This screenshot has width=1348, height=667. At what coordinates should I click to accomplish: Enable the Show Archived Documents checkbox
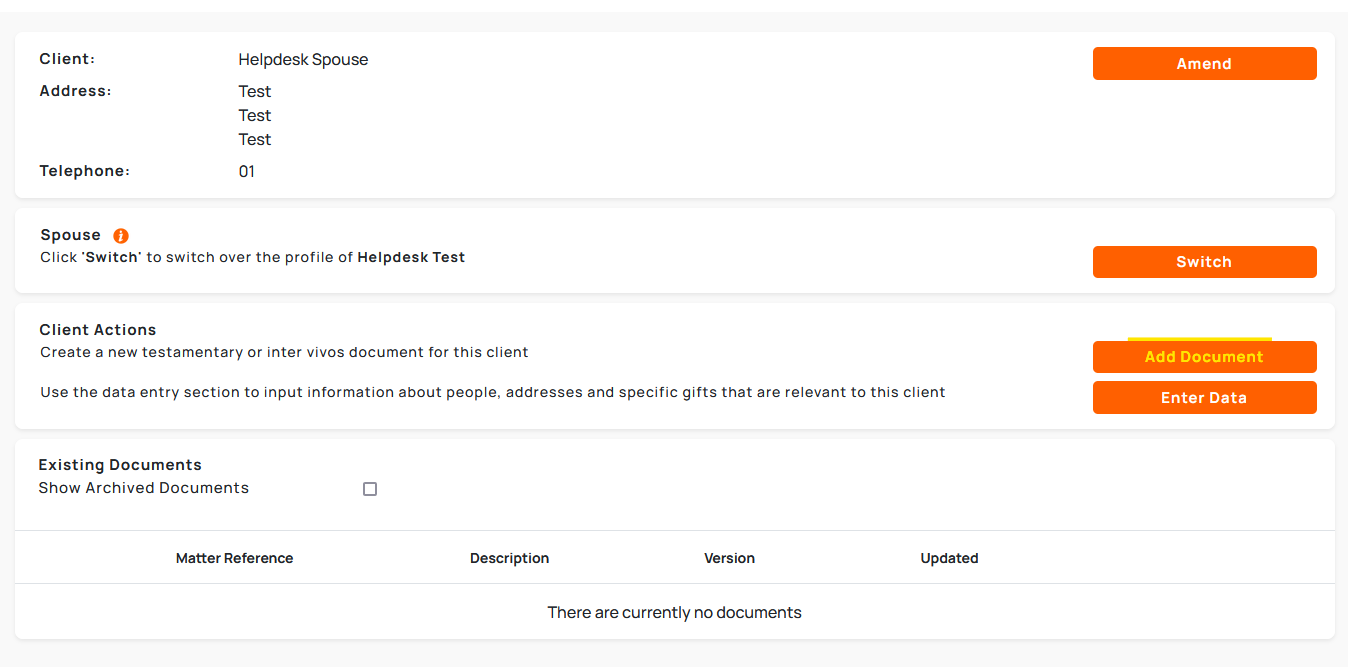tap(370, 489)
